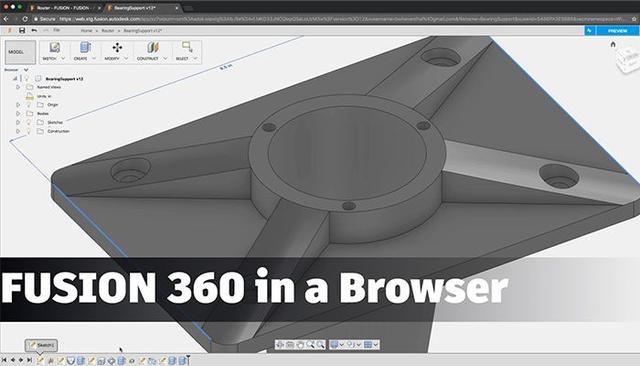Open the Construct dropdown arrow

(165, 59)
